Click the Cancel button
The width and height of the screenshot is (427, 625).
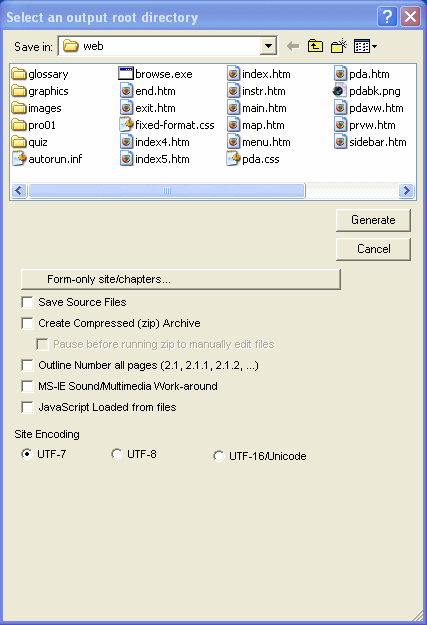pyautogui.click(x=373, y=249)
